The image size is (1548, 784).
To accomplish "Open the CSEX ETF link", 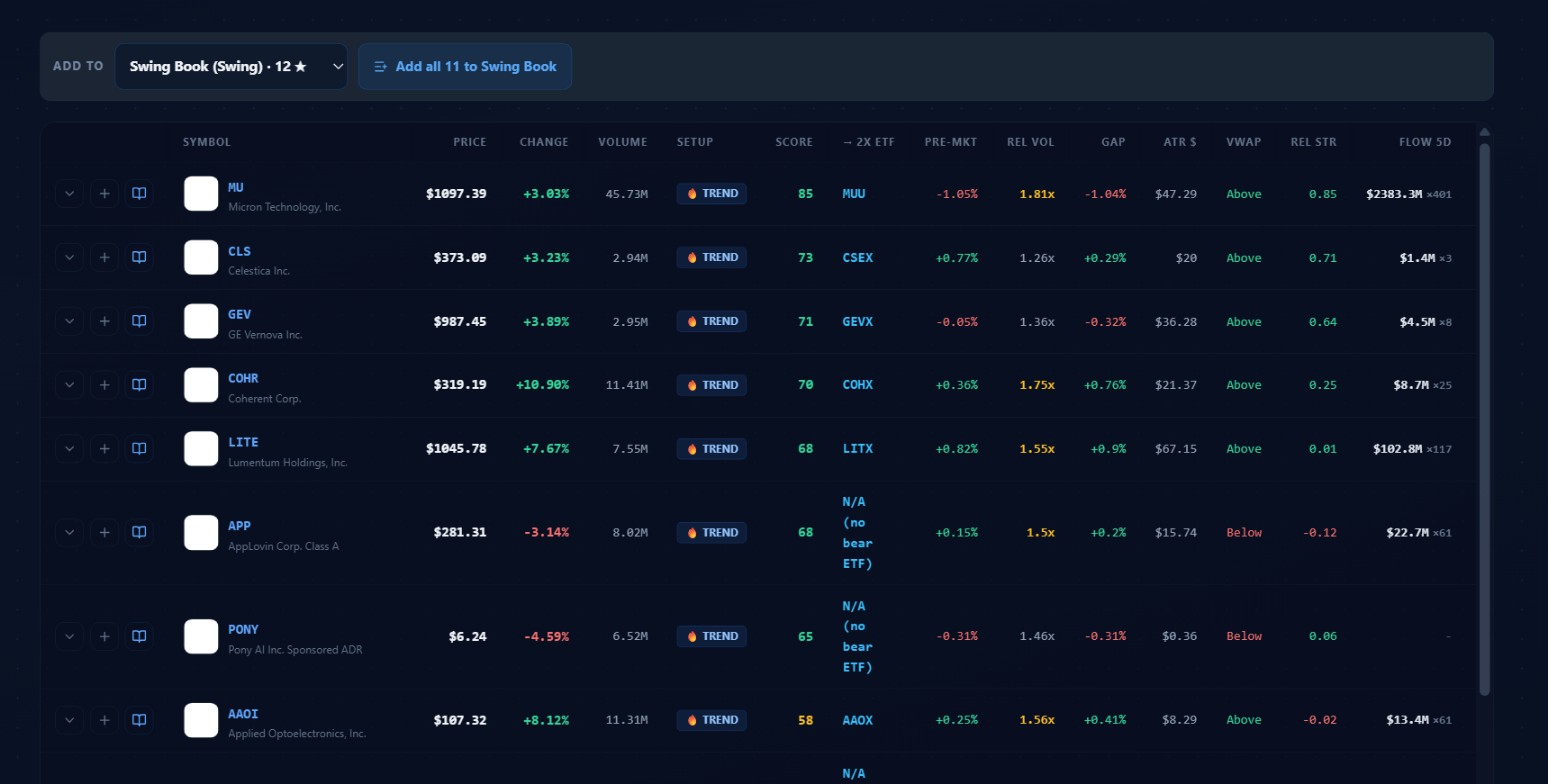I will (x=858, y=258).
